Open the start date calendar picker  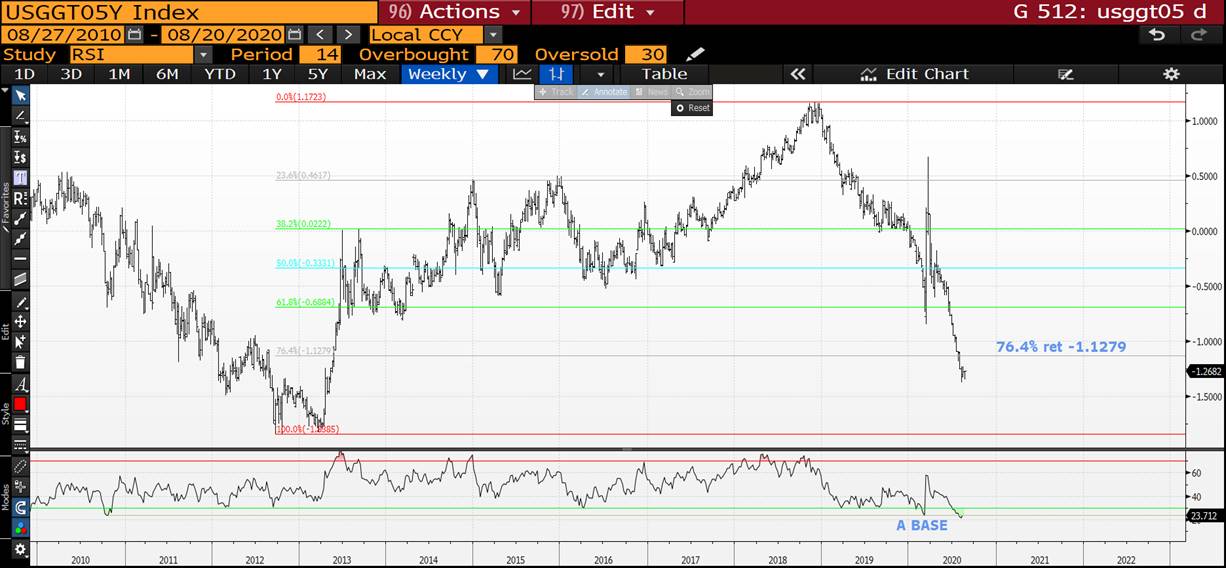(134, 34)
